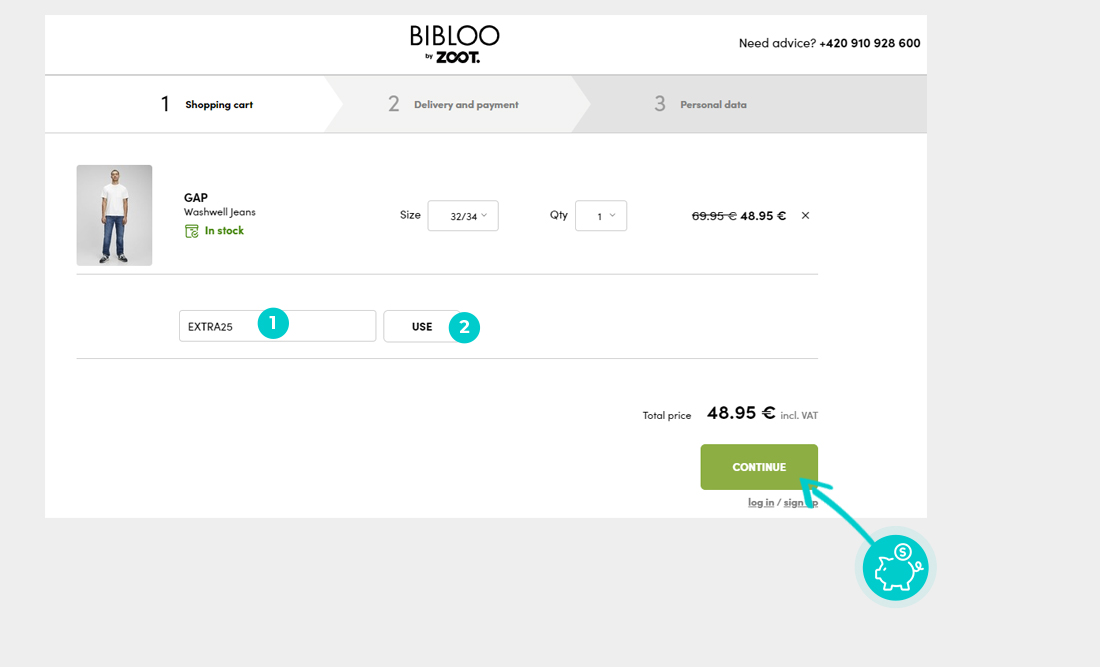Image resolution: width=1100 pixels, height=667 pixels.
Task: Click the sign up link
Action: click(x=798, y=502)
